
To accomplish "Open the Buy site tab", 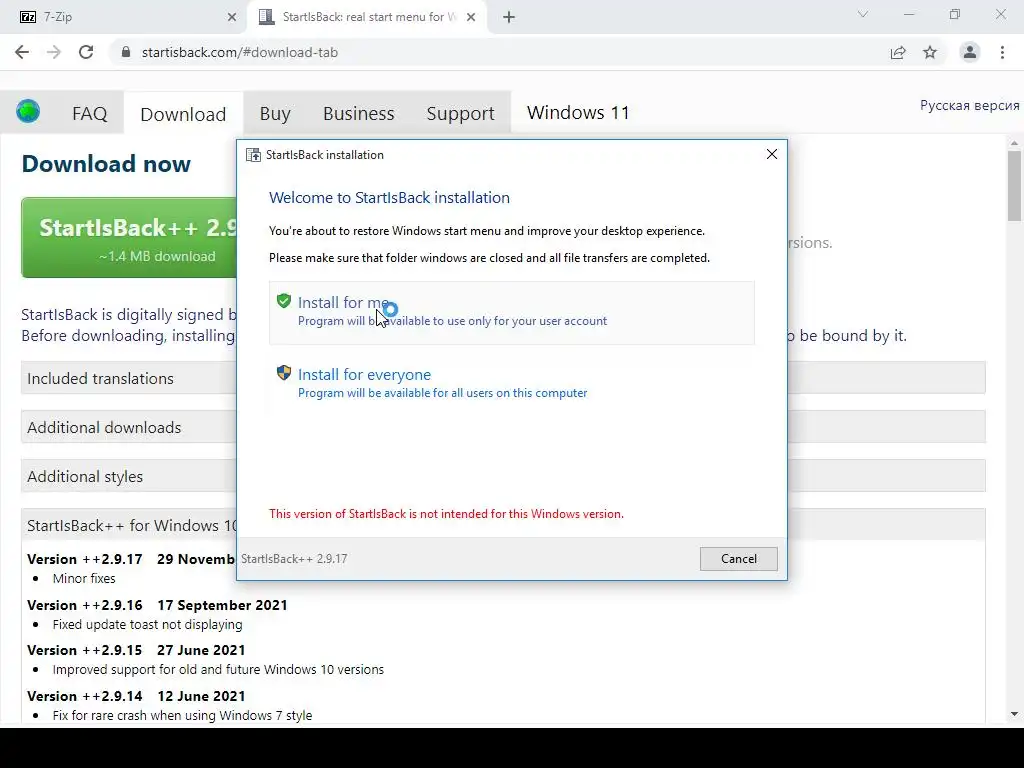I will (x=275, y=114).
